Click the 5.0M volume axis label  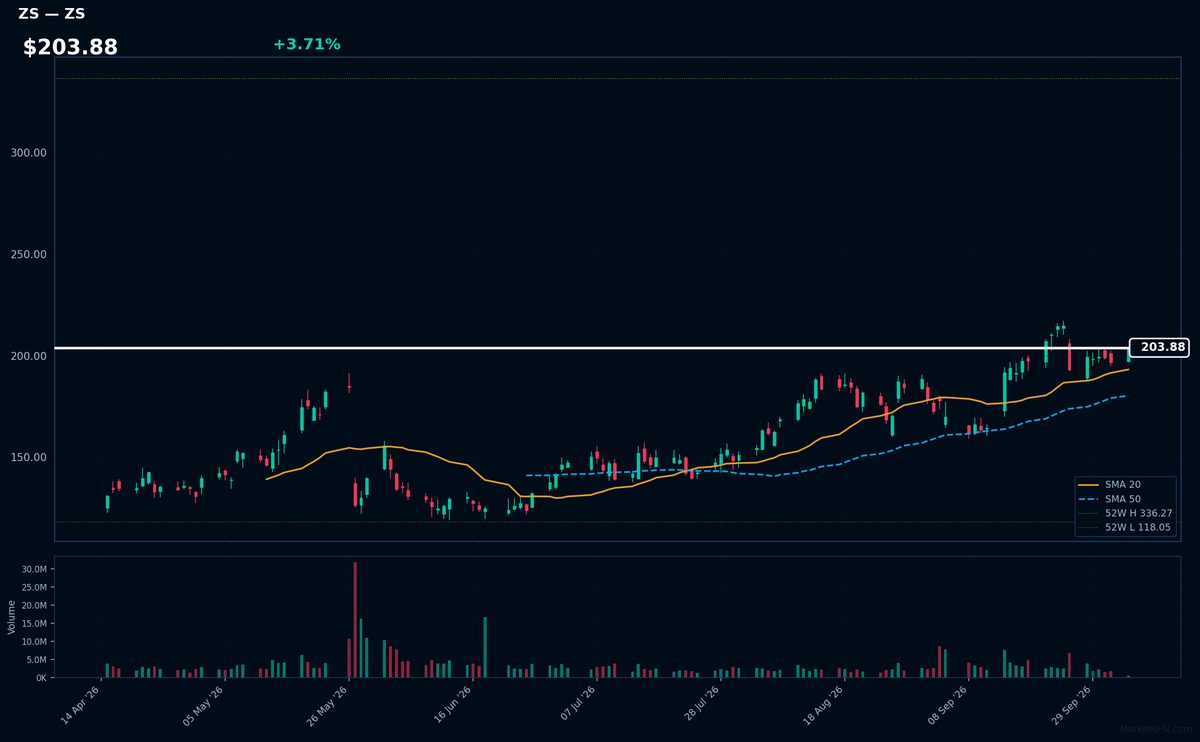point(36,659)
